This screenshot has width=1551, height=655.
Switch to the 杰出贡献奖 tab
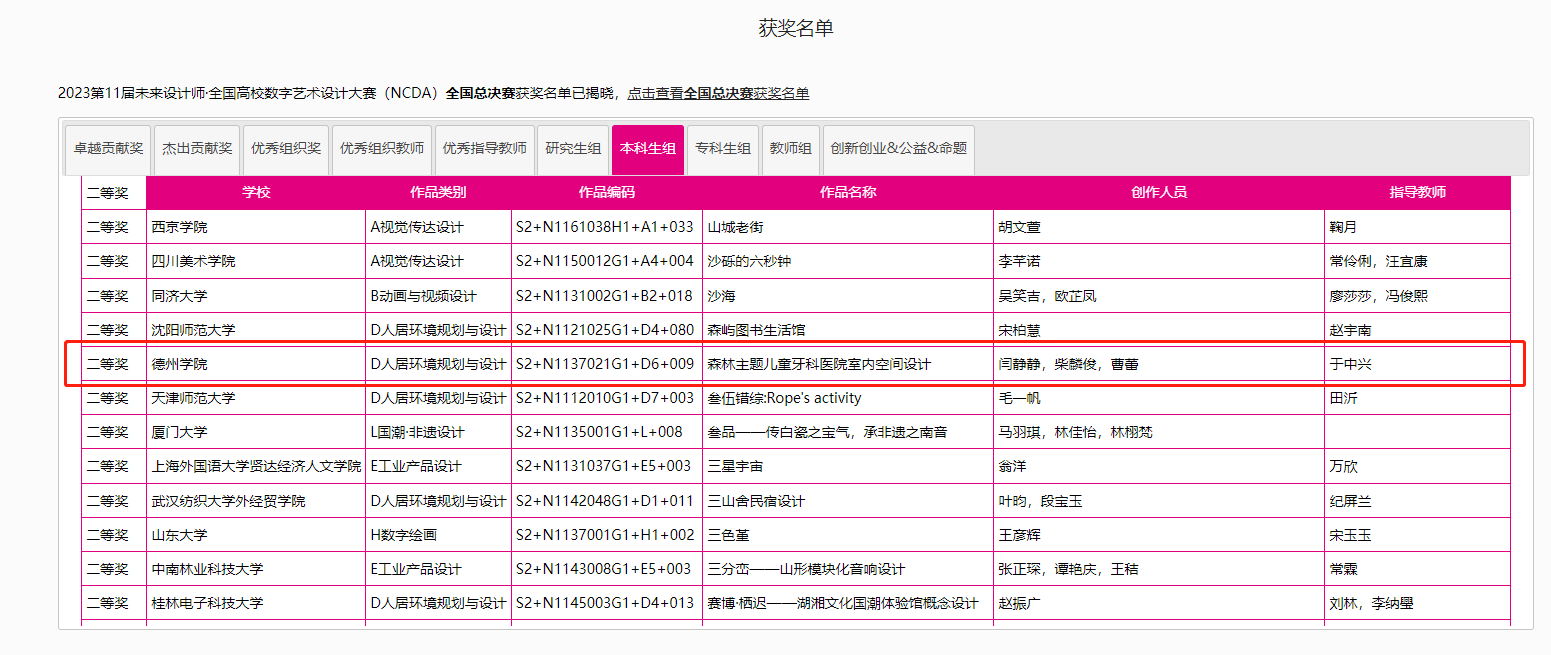point(197,148)
